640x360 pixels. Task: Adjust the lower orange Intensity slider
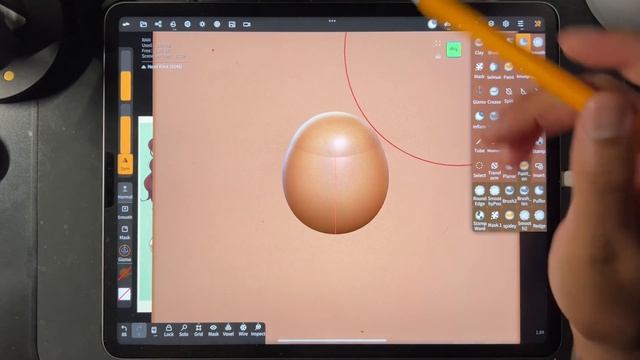126,130
